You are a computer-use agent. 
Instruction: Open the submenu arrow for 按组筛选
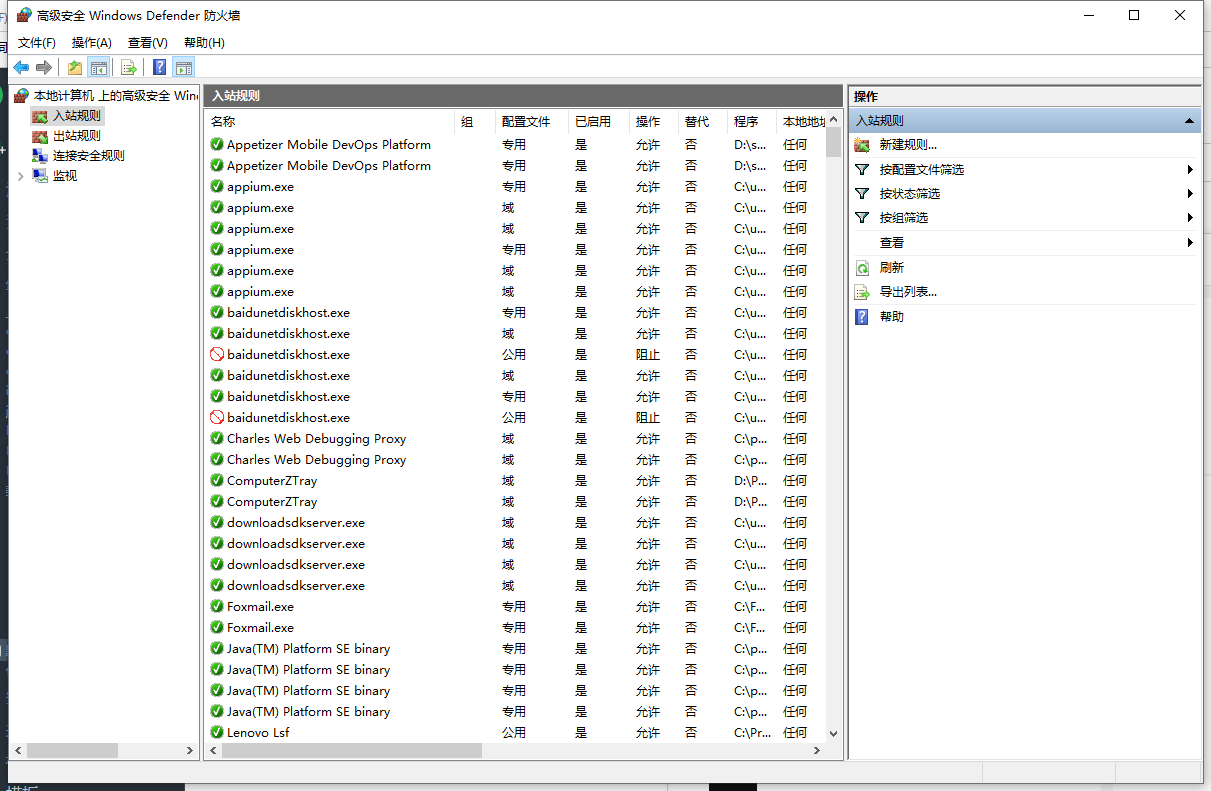[1191, 218]
